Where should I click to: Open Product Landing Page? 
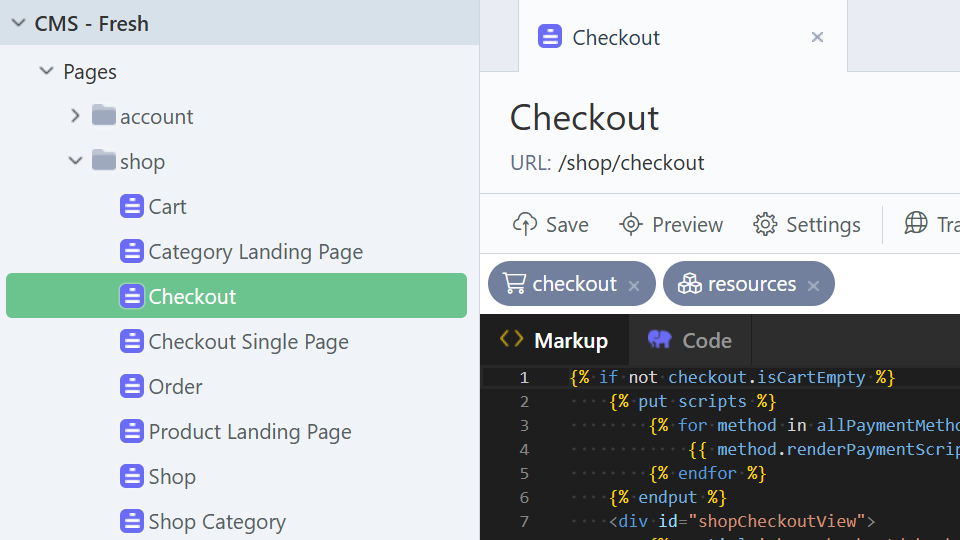pos(250,432)
